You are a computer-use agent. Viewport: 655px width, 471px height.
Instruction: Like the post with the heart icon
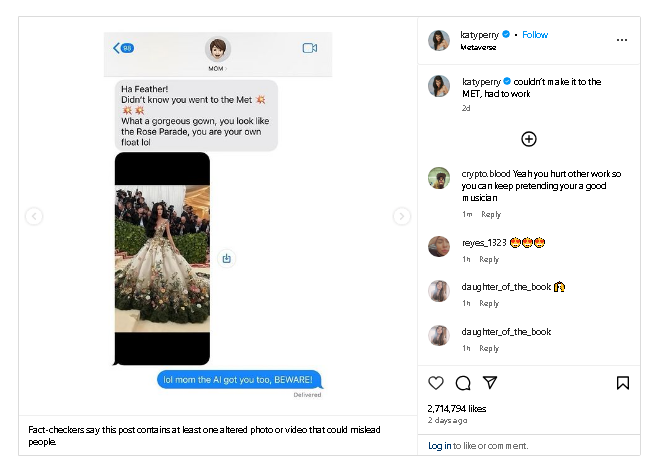pyautogui.click(x=436, y=383)
